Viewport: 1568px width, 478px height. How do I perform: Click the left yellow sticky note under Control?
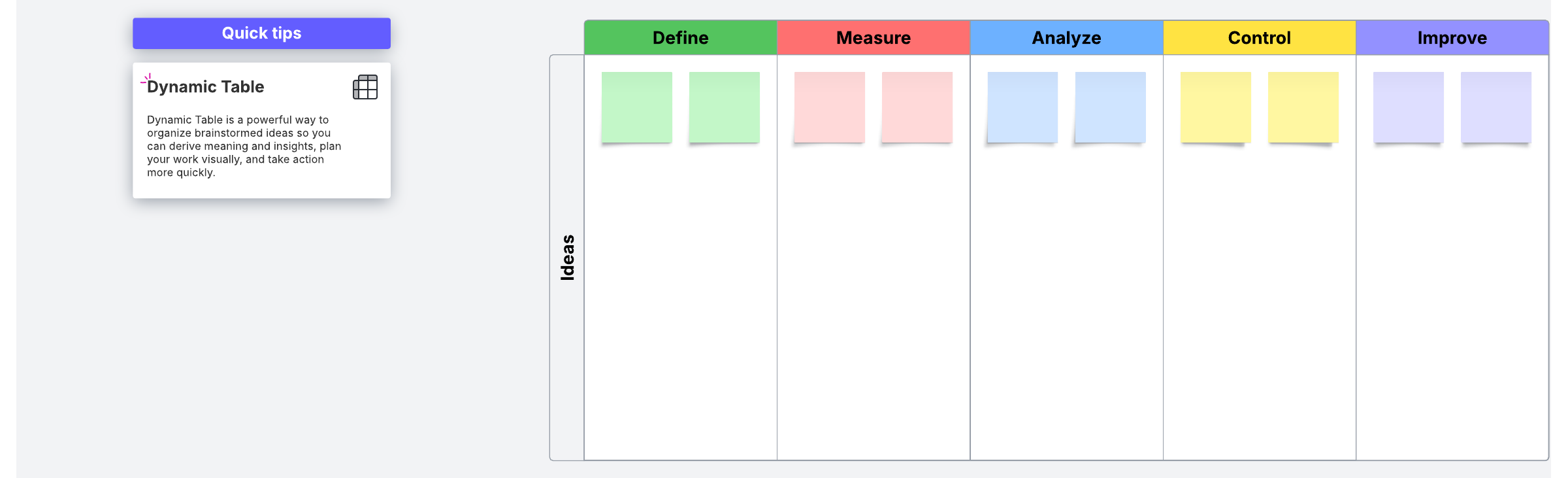(x=1215, y=107)
